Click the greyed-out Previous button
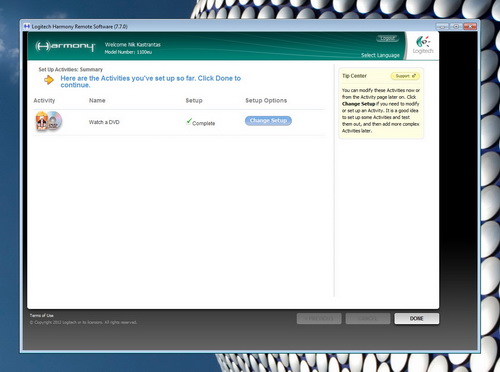The height and width of the screenshot is (372, 500). 319,318
